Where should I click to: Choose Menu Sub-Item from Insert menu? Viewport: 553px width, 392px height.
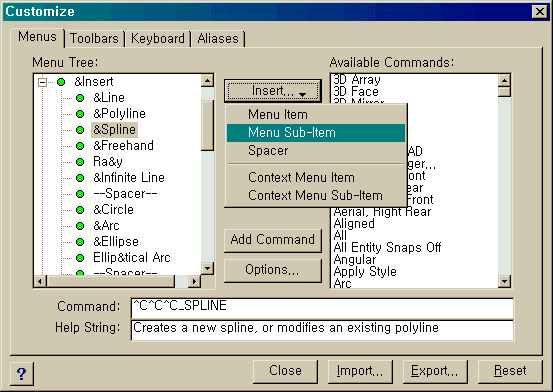[316, 133]
